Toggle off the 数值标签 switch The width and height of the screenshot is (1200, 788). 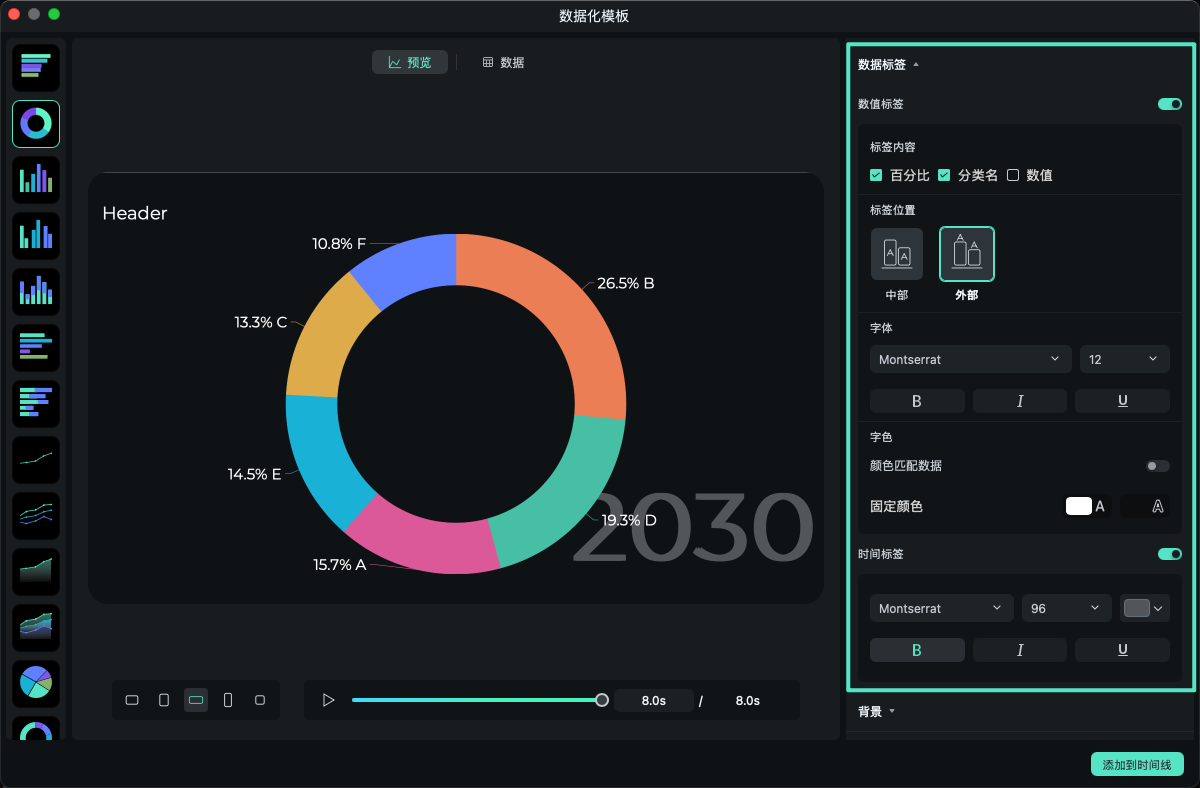(x=1169, y=104)
